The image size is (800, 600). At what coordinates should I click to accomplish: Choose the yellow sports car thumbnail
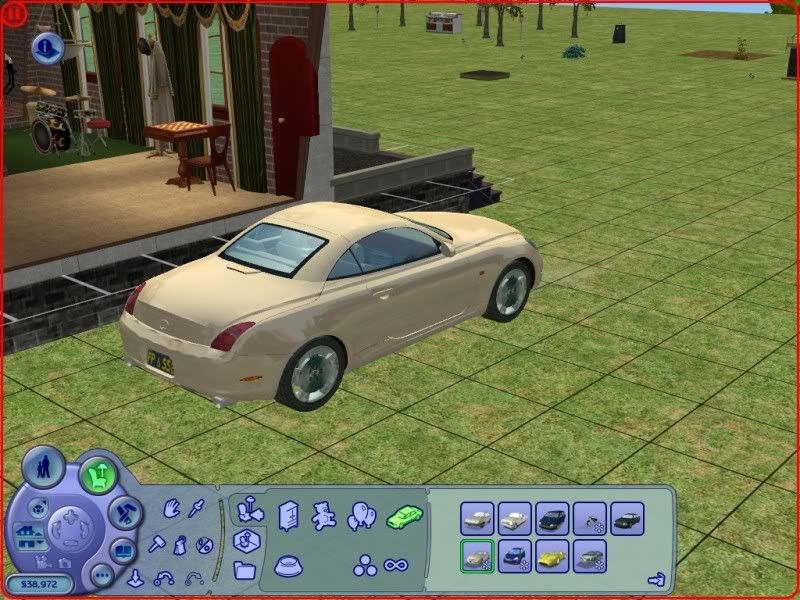[x=552, y=555]
